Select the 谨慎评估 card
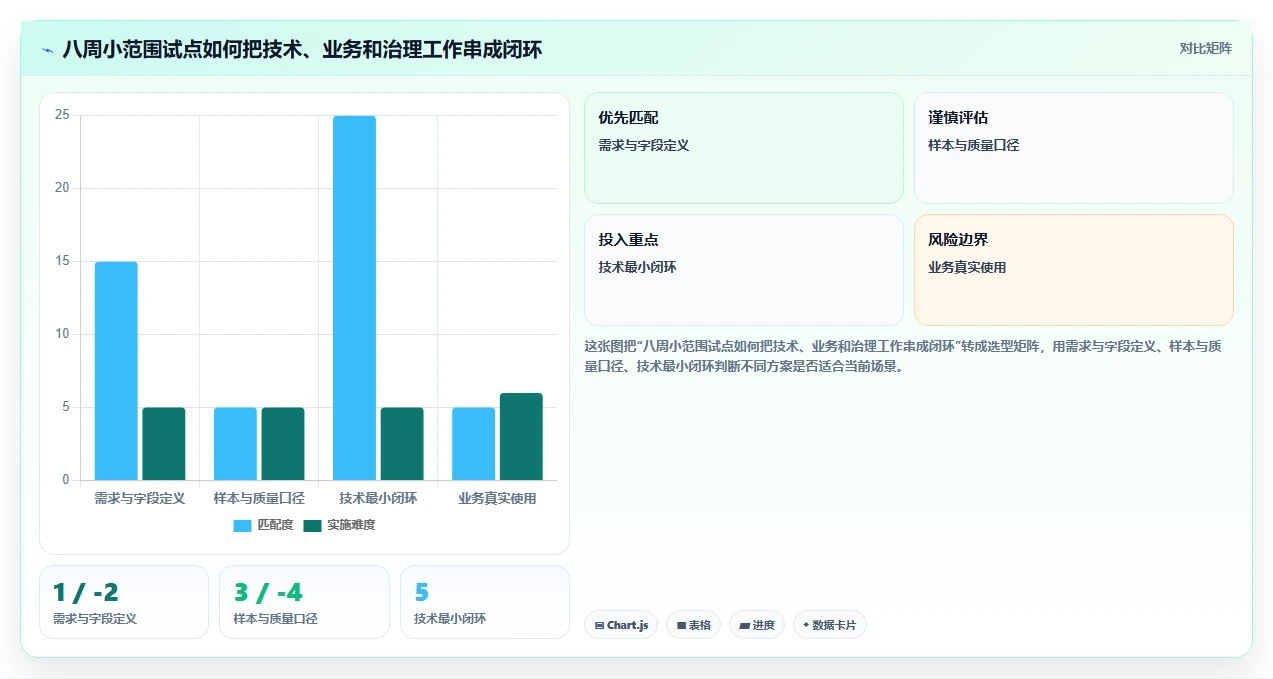This screenshot has height=679, width=1273. tap(1073, 148)
